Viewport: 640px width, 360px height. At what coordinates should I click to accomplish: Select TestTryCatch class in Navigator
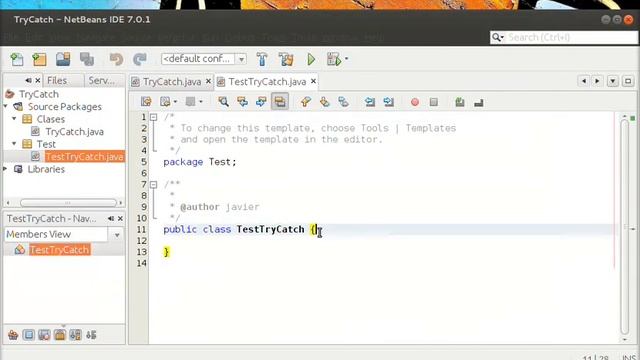(60, 250)
